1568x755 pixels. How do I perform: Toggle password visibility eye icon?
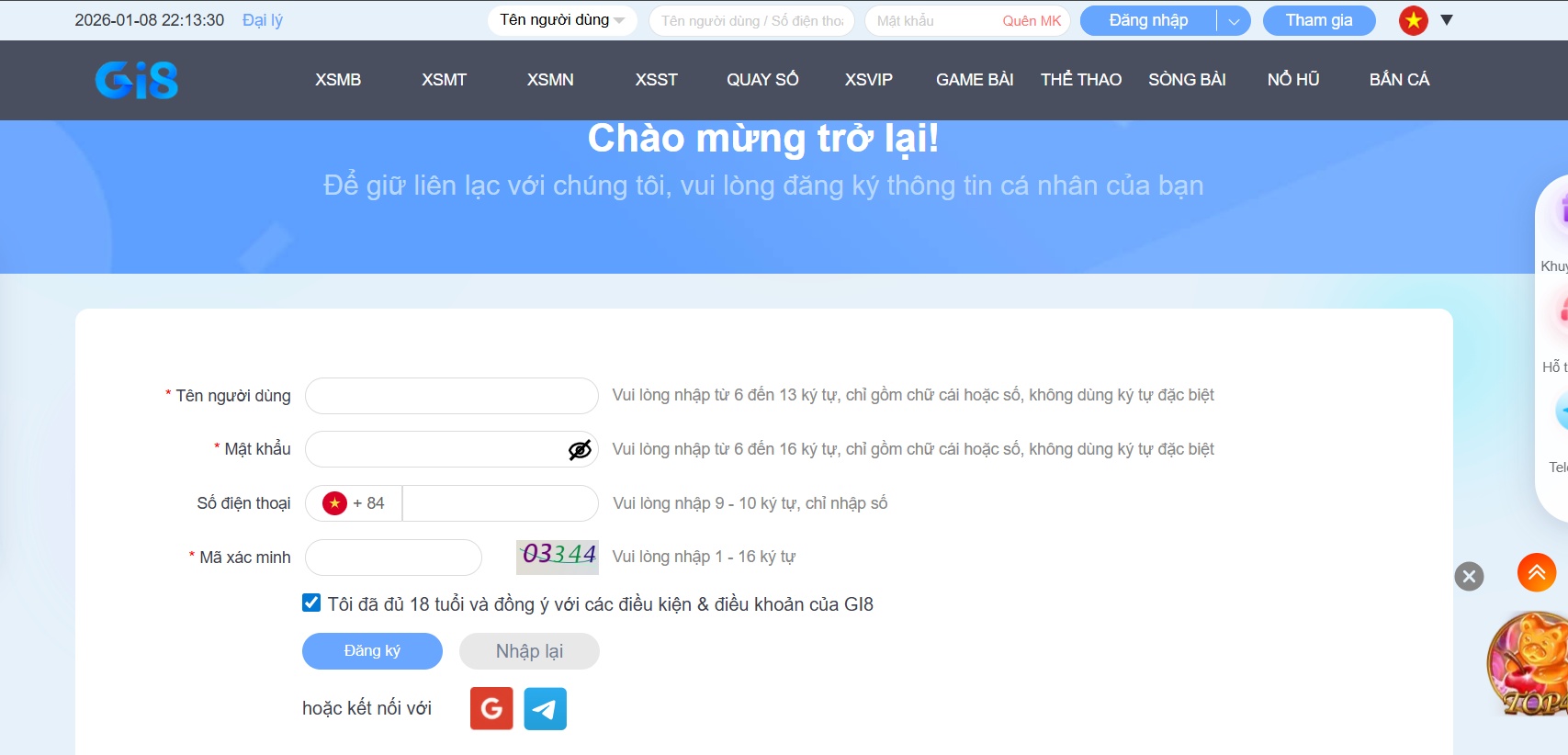coord(580,450)
